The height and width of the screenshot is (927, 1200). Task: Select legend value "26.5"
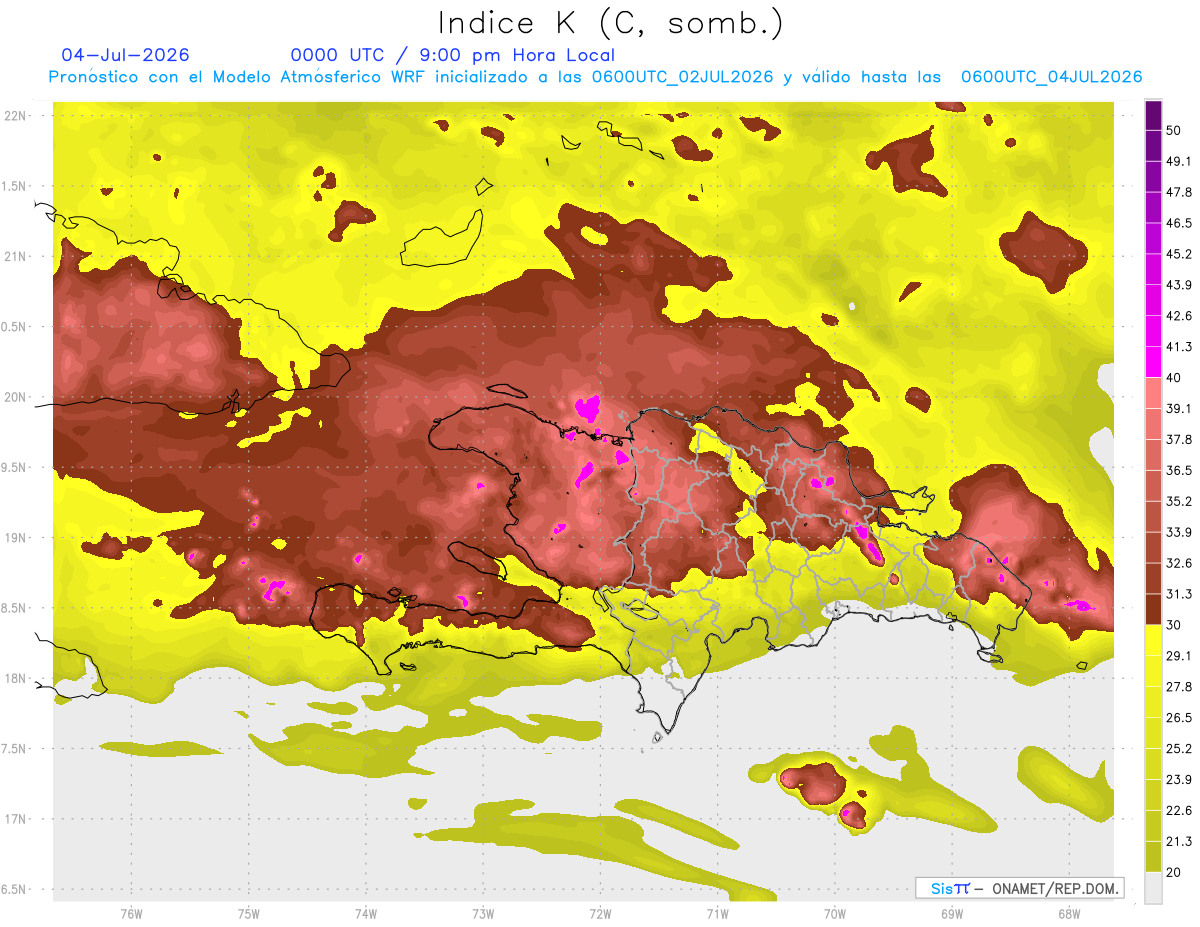(1178, 717)
